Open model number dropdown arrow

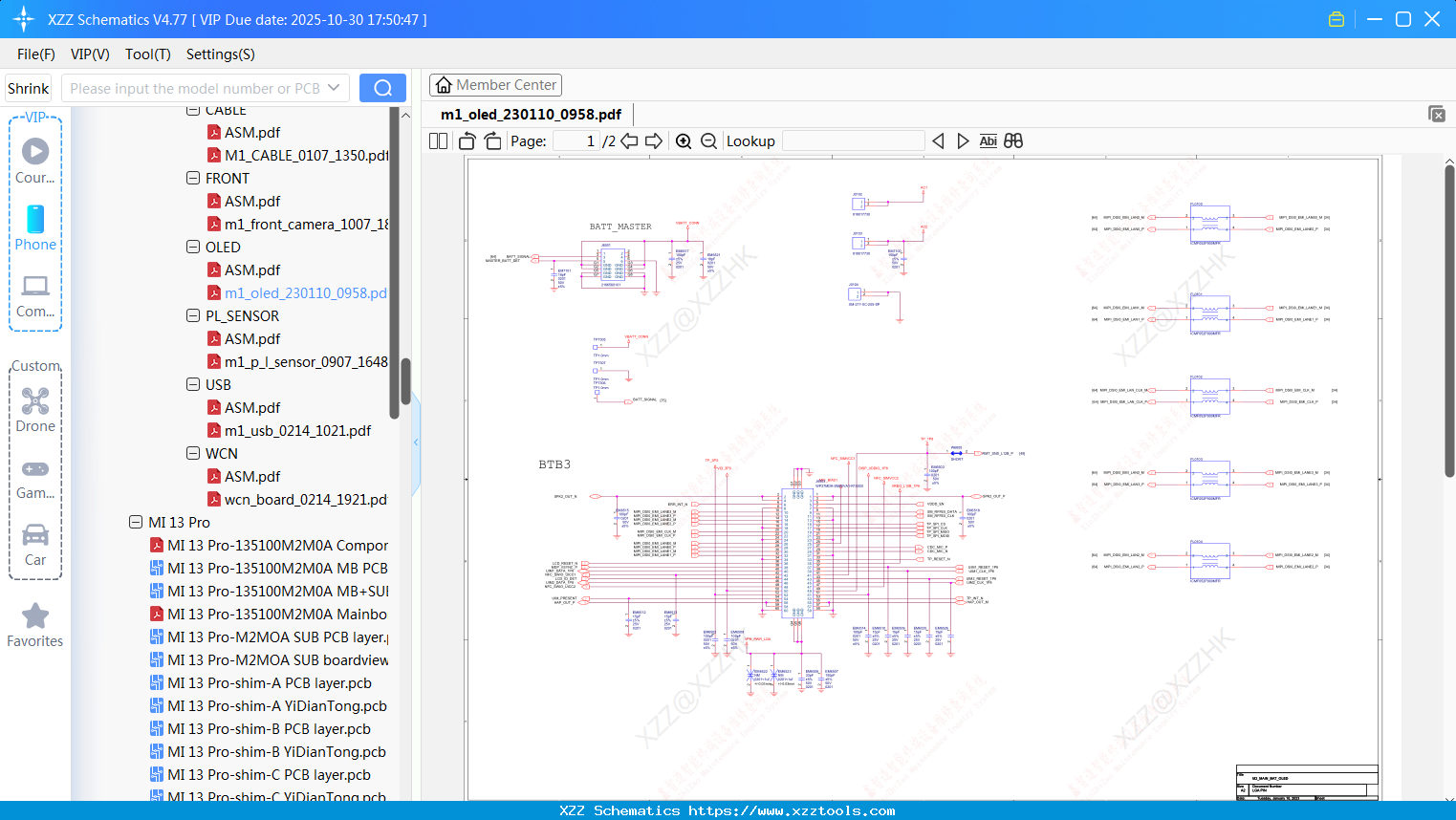334,88
